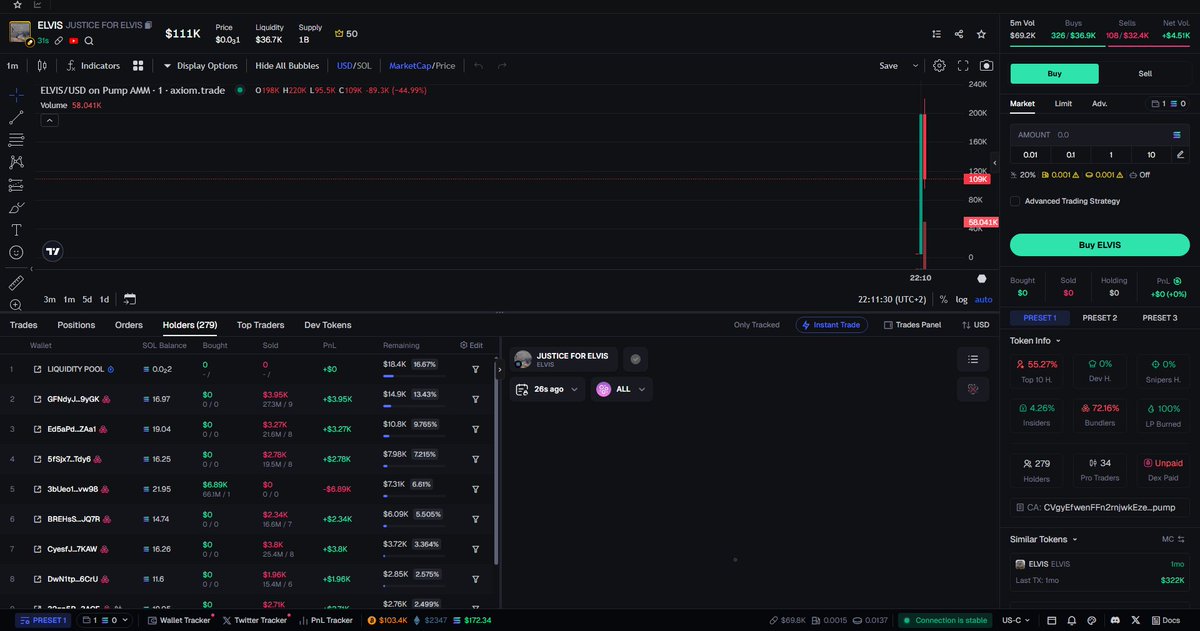The image size is (1200, 631).
Task: Copy the ELVIS token name icon
Action: point(149,24)
